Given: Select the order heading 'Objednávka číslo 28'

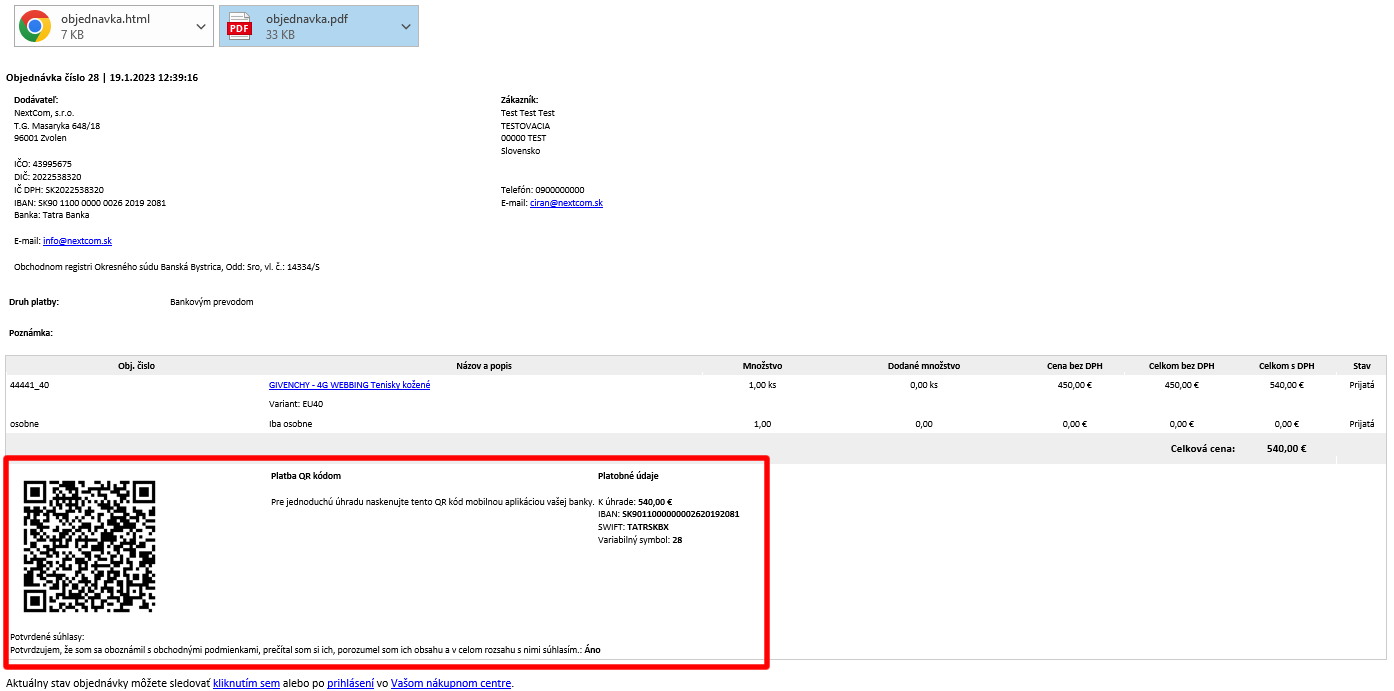Looking at the screenshot, I should [x=52, y=77].
